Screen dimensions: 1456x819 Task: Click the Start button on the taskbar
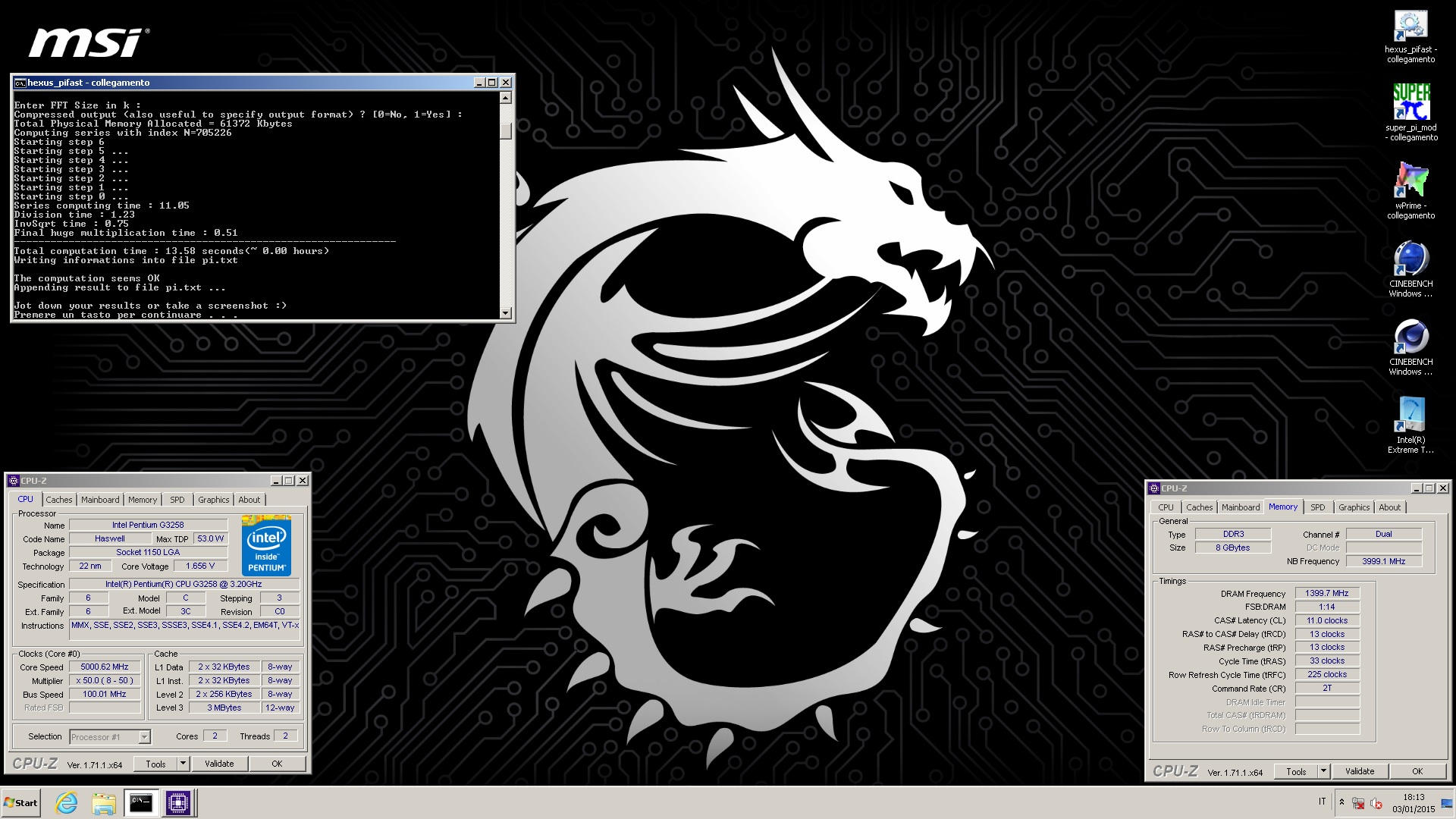coord(21,802)
